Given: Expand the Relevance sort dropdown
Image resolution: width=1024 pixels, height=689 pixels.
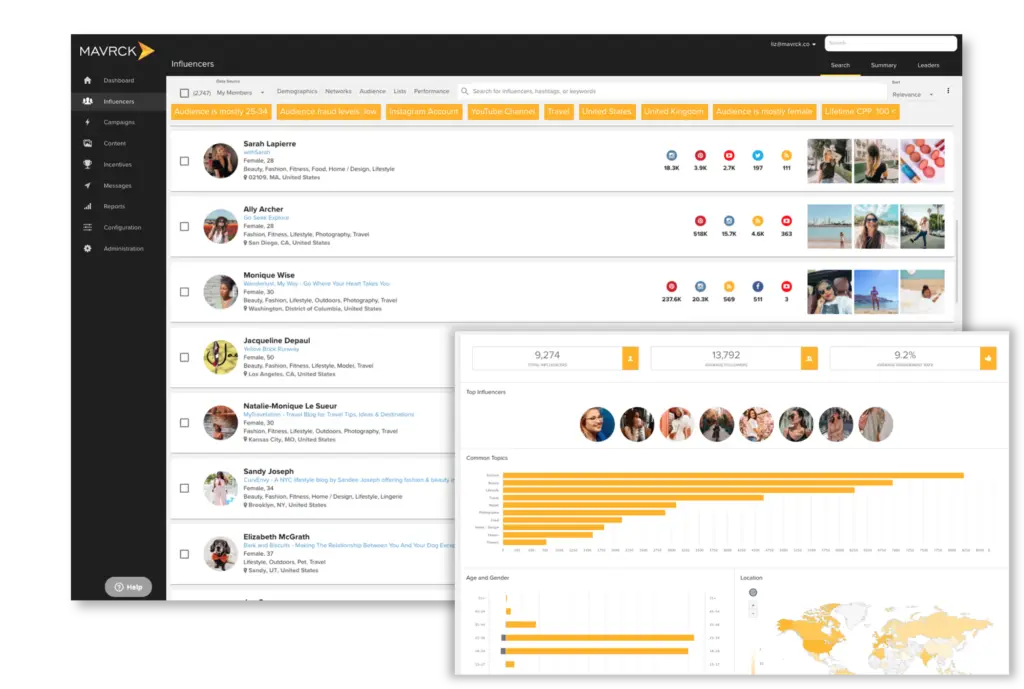Looking at the screenshot, I should click(x=911, y=94).
